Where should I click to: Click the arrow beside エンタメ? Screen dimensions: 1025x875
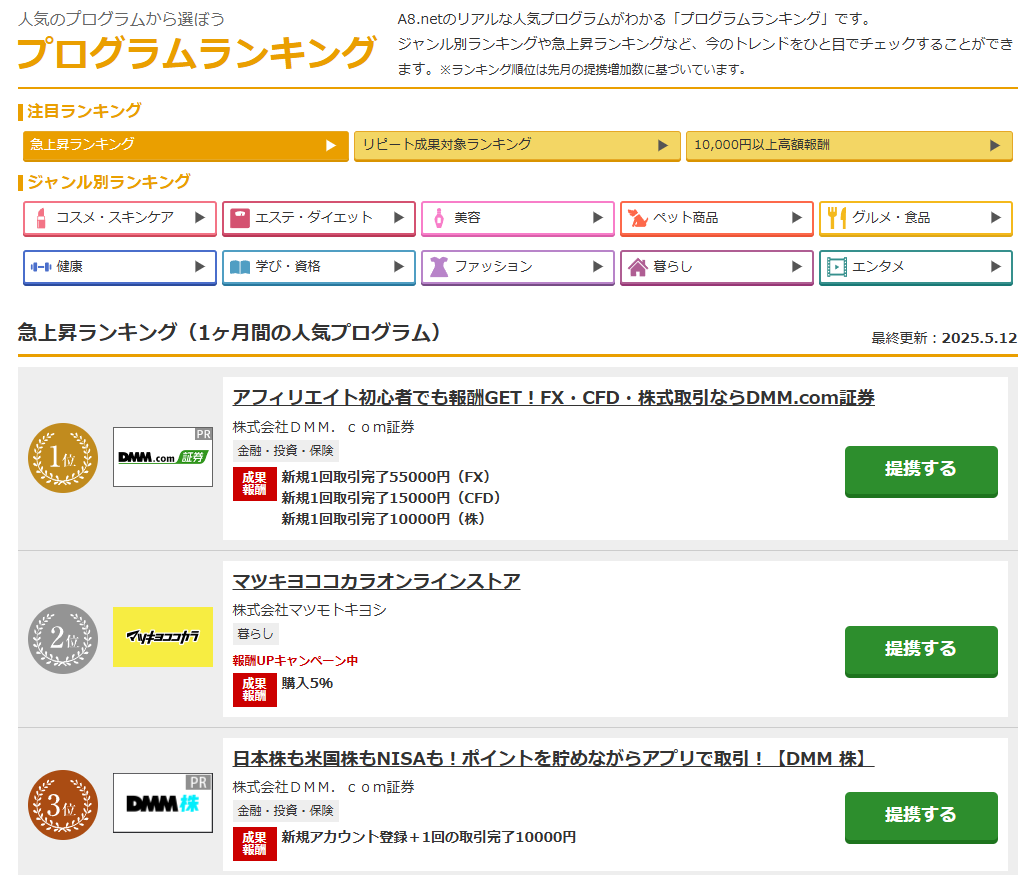click(996, 267)
